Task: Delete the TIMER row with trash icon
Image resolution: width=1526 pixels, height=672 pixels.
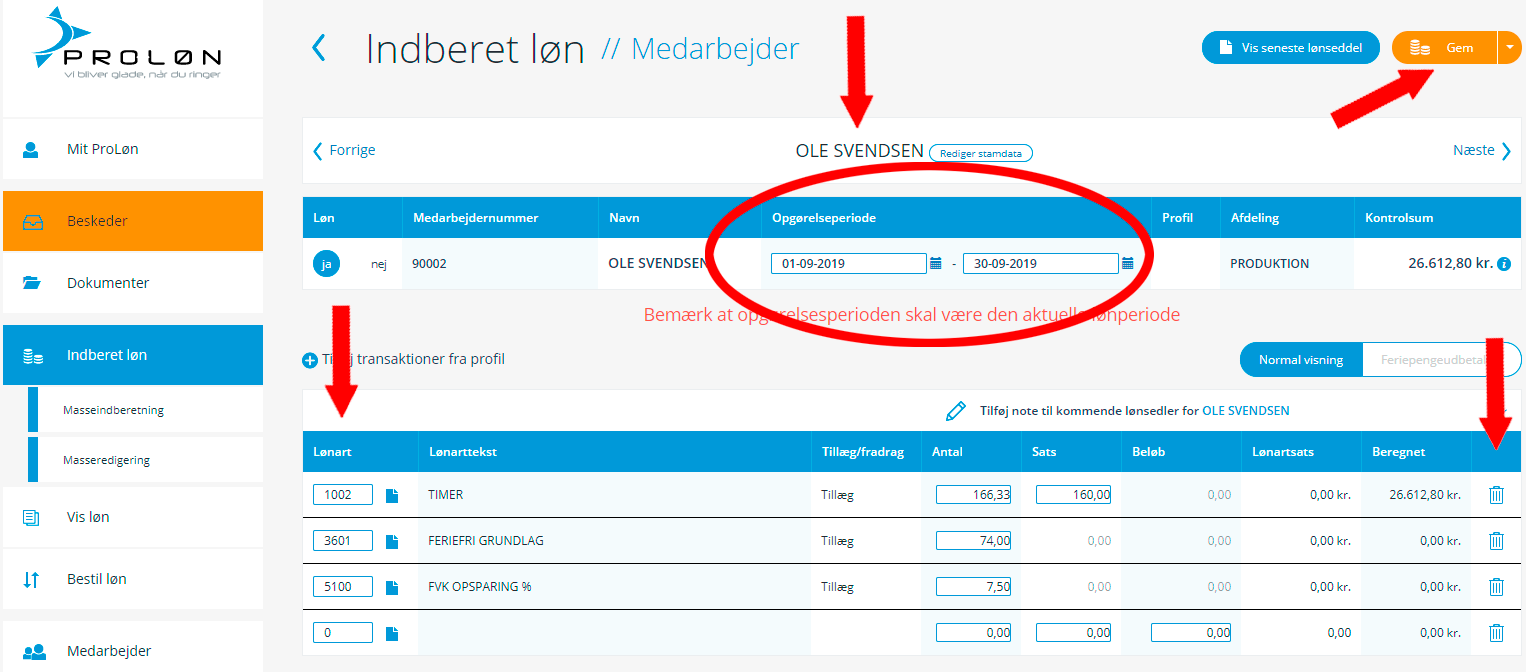Action: (x=1496, y=494)
